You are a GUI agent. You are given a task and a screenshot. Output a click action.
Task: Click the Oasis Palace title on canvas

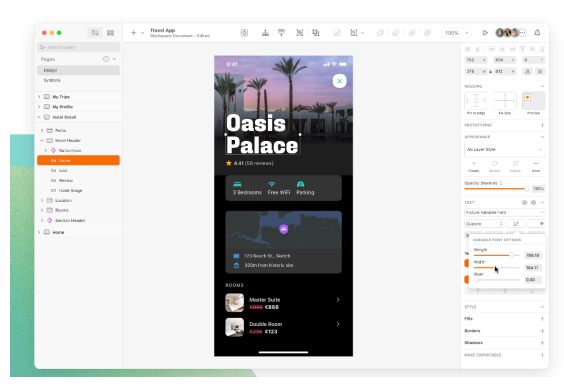tap(262, 135)
